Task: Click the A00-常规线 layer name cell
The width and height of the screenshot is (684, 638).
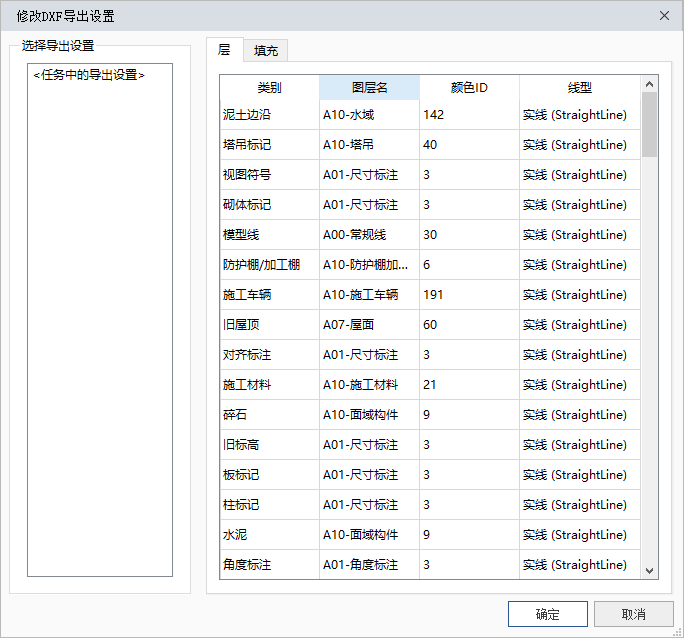Action: (369, 235)
